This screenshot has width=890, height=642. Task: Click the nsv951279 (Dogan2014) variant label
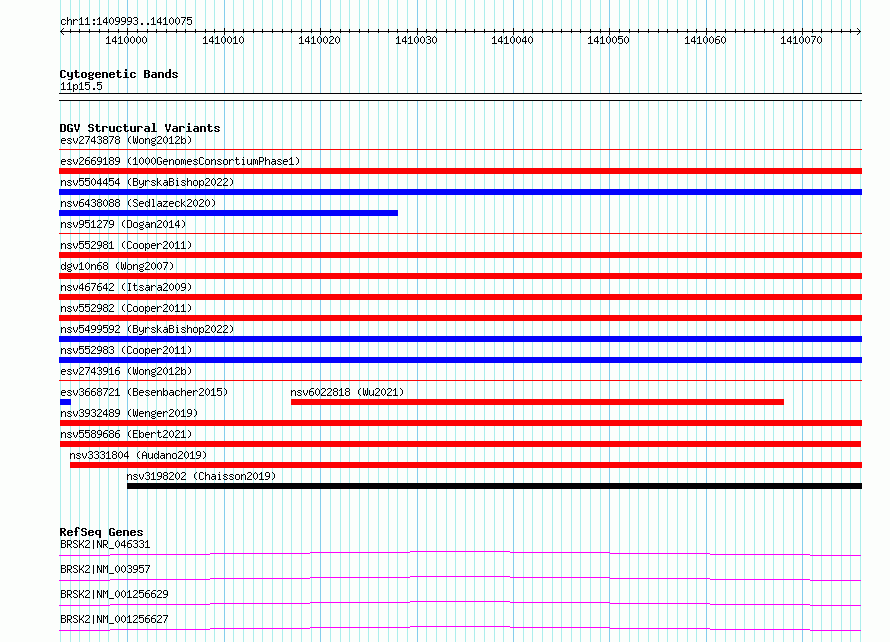123,224
